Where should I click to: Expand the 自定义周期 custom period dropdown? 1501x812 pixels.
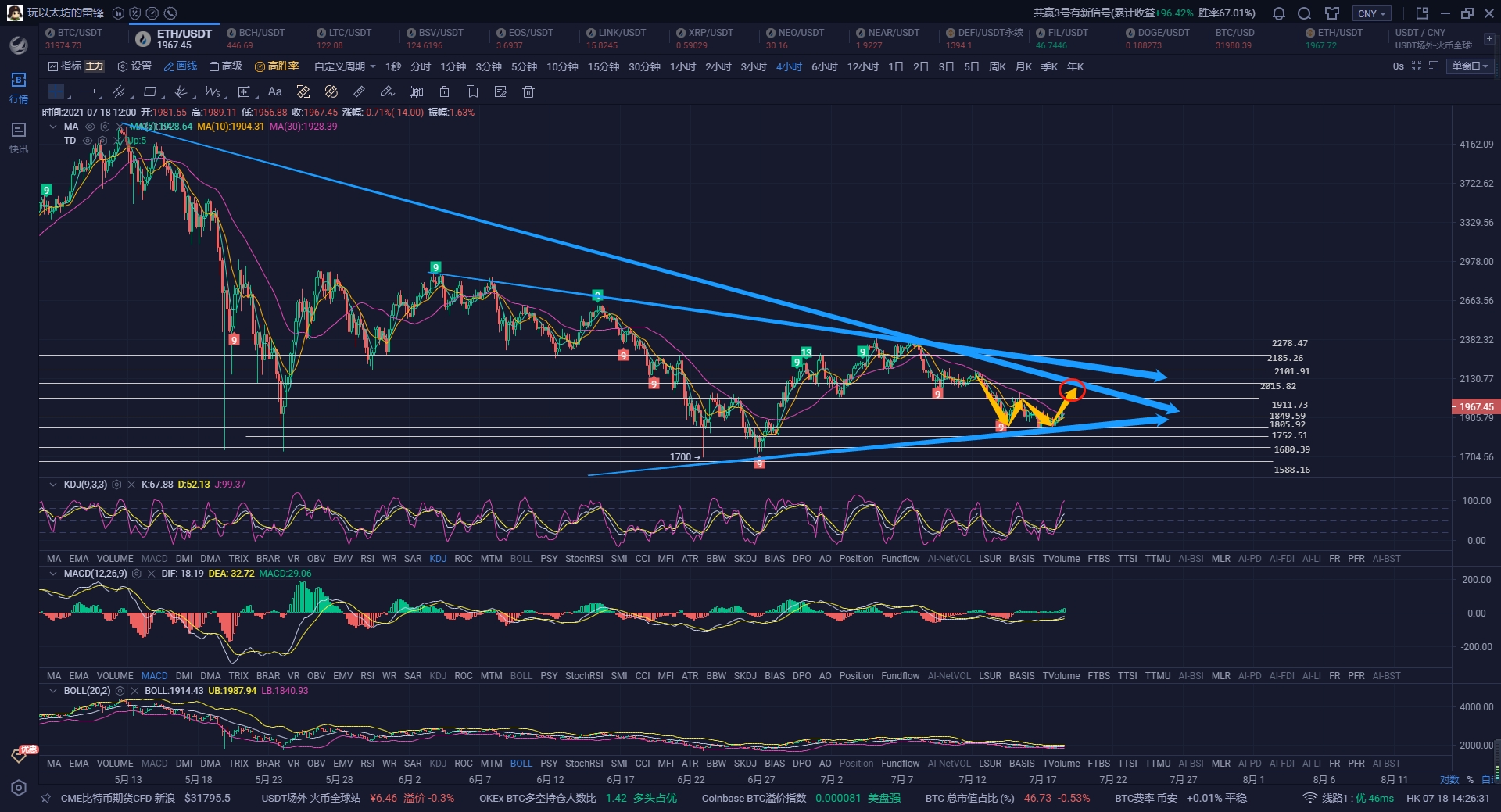pos(345,66)
